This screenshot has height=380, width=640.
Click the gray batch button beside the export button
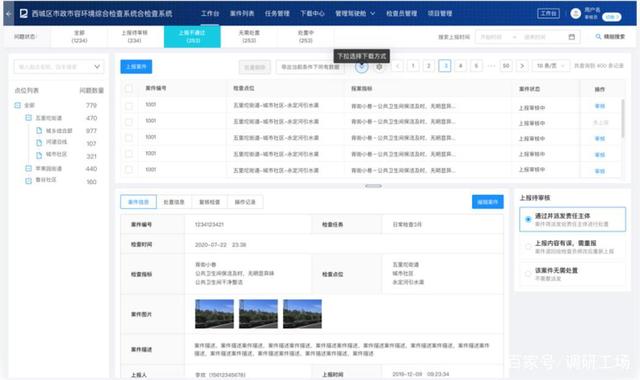[x=255, y=67]
